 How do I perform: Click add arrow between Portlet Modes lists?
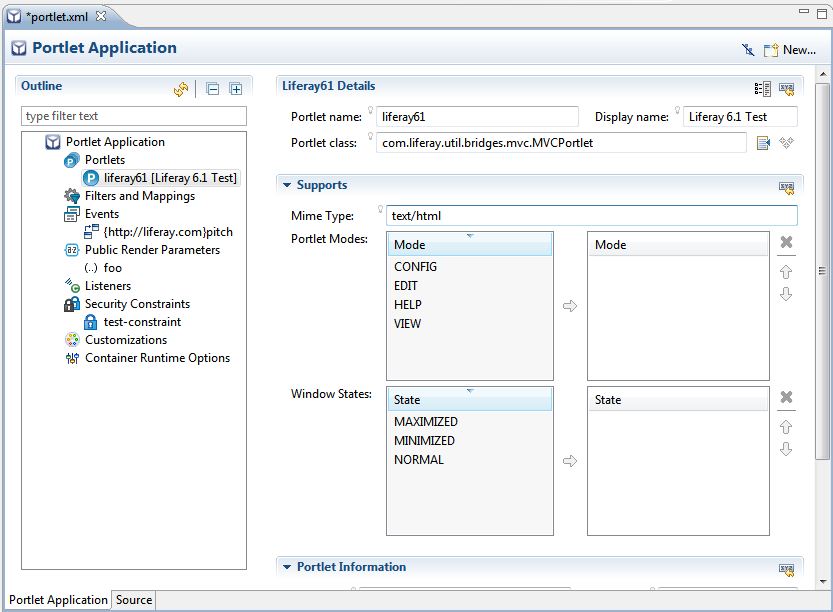(x=570, y=306)
